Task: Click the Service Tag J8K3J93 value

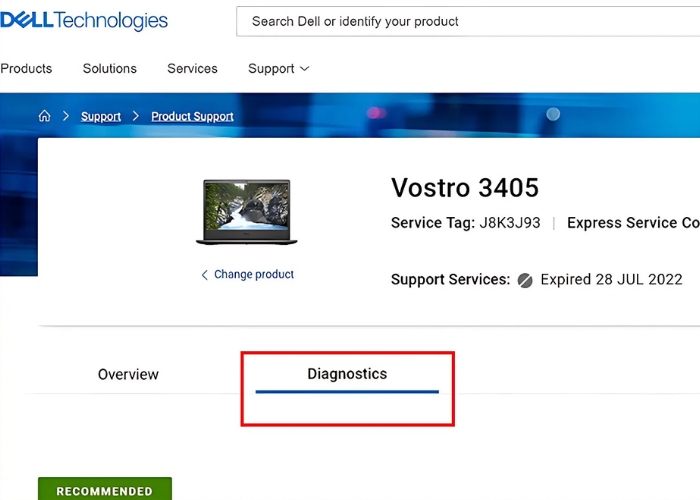Action: click(x=510, y=223)
